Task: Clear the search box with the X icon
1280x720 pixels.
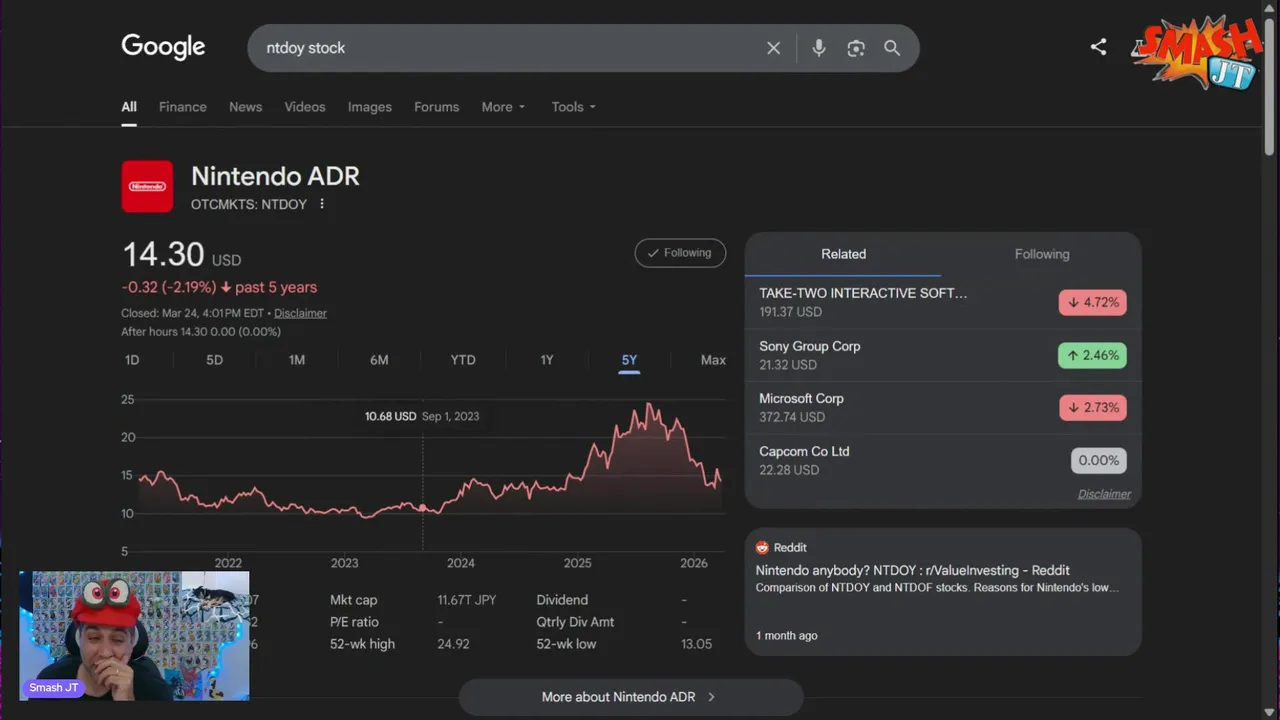Action: (x=773, y=48)
